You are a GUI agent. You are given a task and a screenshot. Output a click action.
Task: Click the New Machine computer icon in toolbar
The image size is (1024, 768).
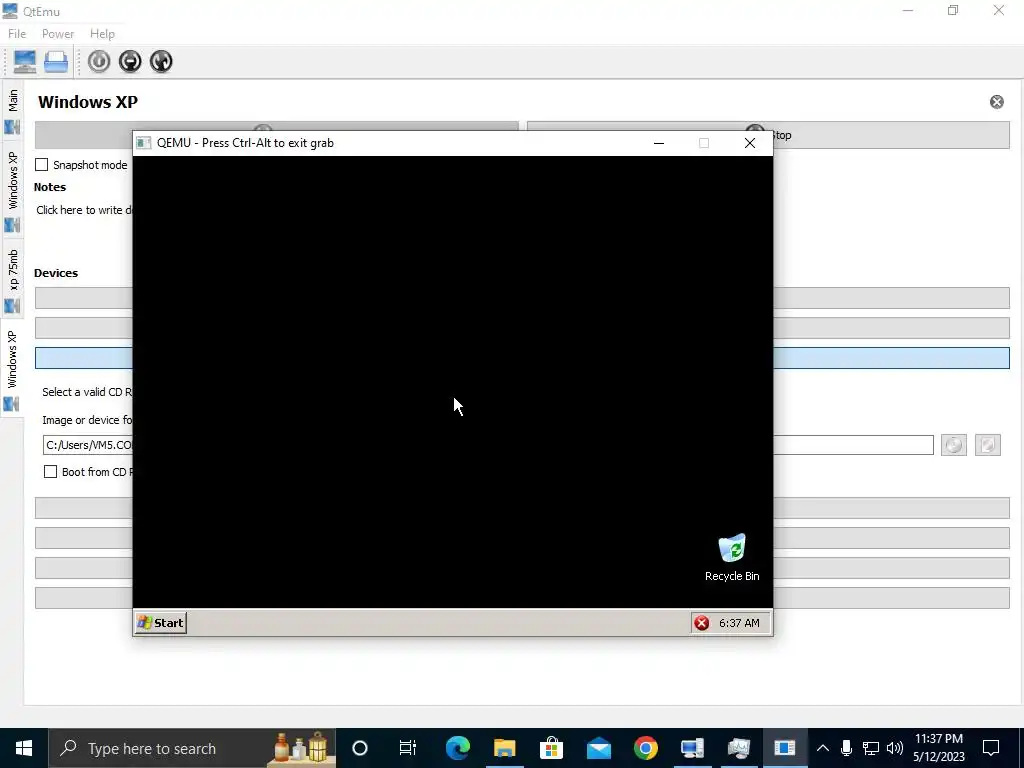click(x=25, y=61)
